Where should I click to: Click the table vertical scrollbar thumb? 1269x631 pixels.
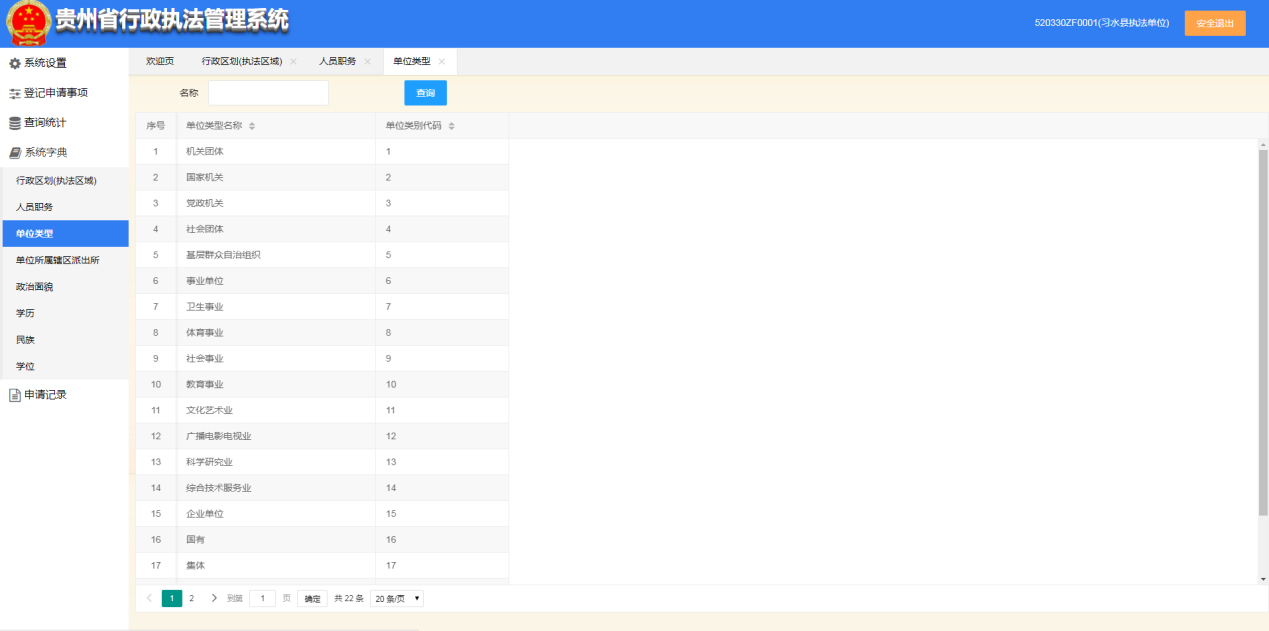coord(1263,333)
